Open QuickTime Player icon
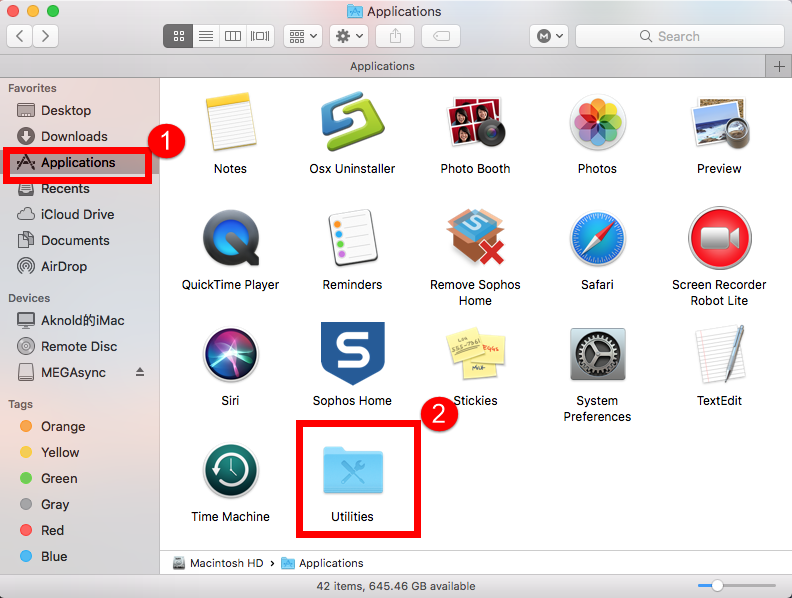Image resolution: width=792 pixels, height=598 pixels. click(x=230, y=239)
